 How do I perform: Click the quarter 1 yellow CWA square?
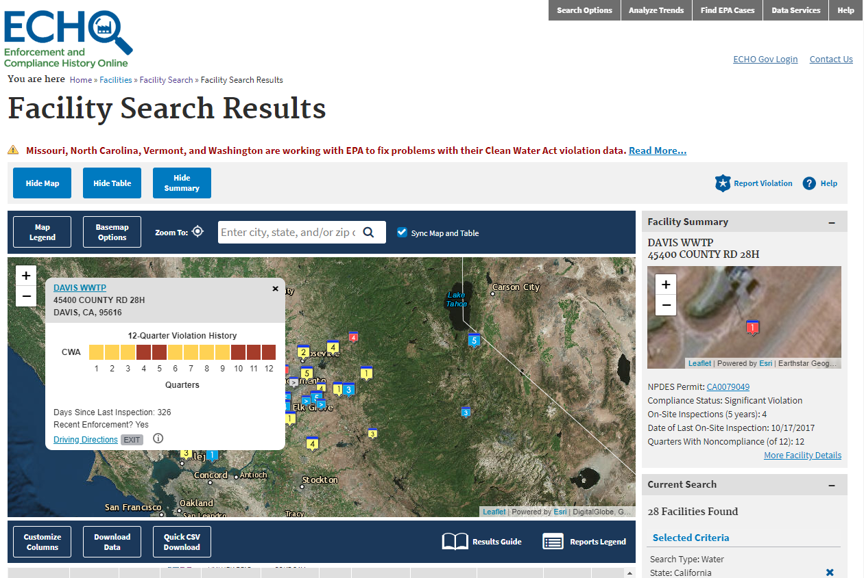coord(96,352)
